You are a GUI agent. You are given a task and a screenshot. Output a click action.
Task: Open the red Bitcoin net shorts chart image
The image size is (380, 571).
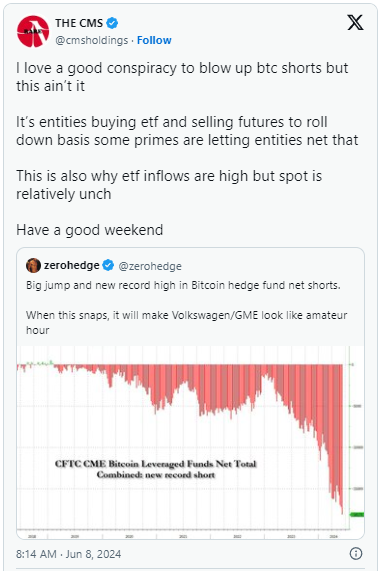[x=190, y=442]
